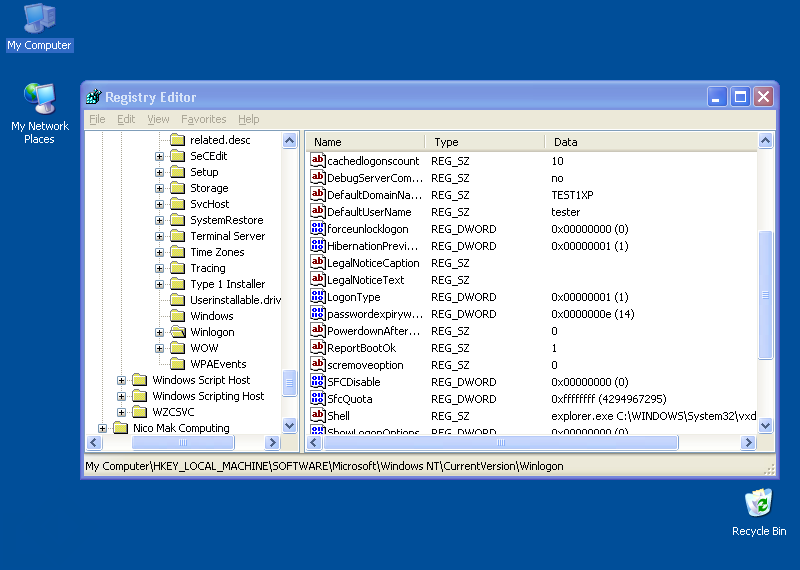This screenshot has height=570, width=800.
Task: Click the LogonType DWORD icon
Action: (317, 296)
